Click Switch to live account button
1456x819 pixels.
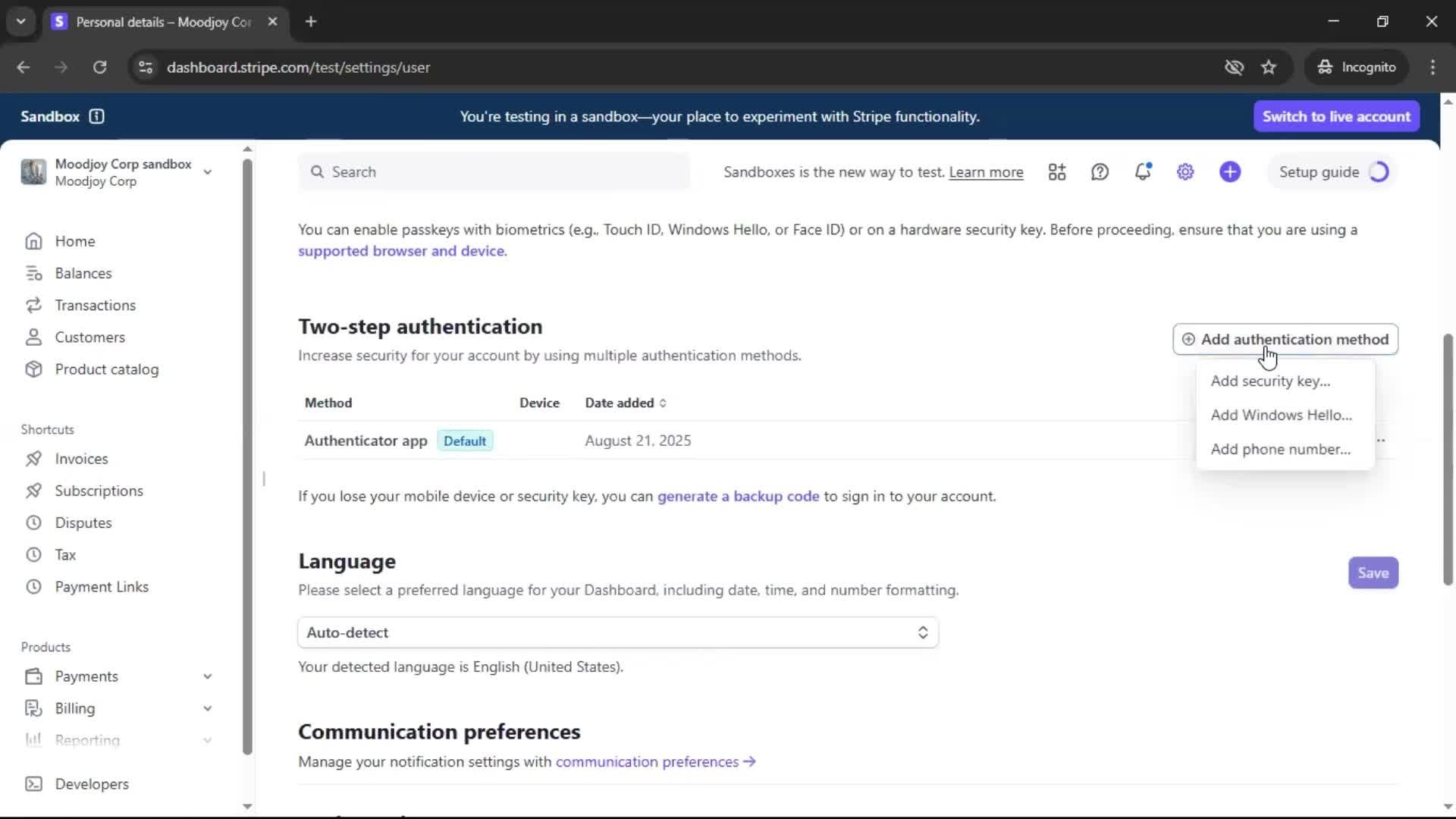[1336, 116]
